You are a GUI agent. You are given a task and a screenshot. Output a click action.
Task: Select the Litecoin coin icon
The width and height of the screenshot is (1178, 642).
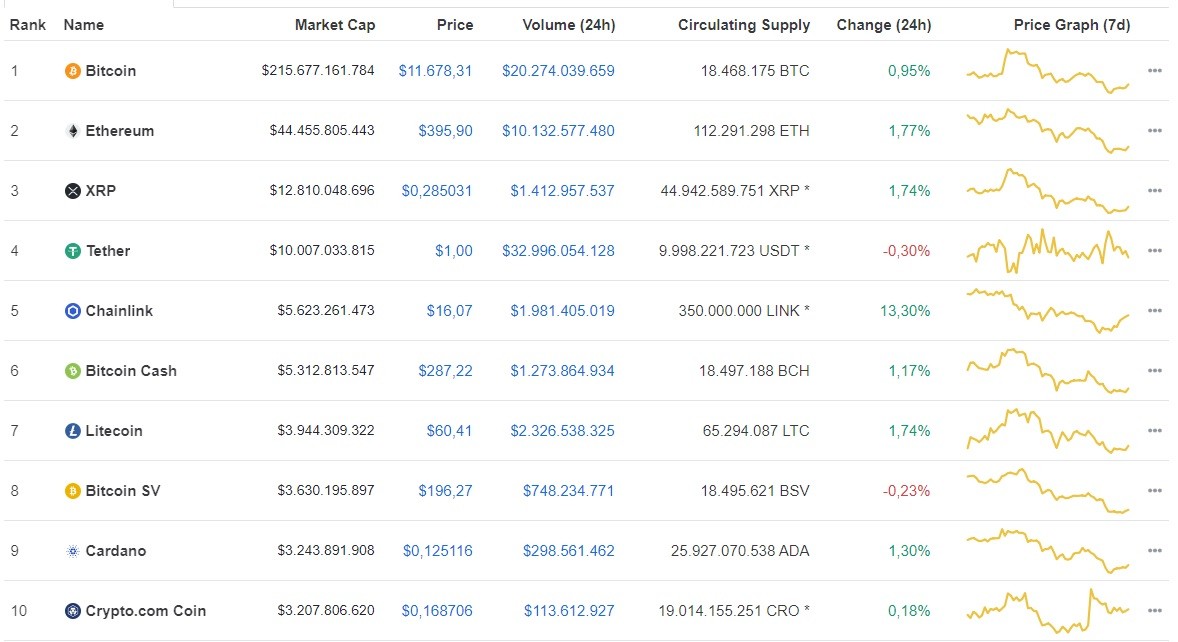tap(72, 431)
